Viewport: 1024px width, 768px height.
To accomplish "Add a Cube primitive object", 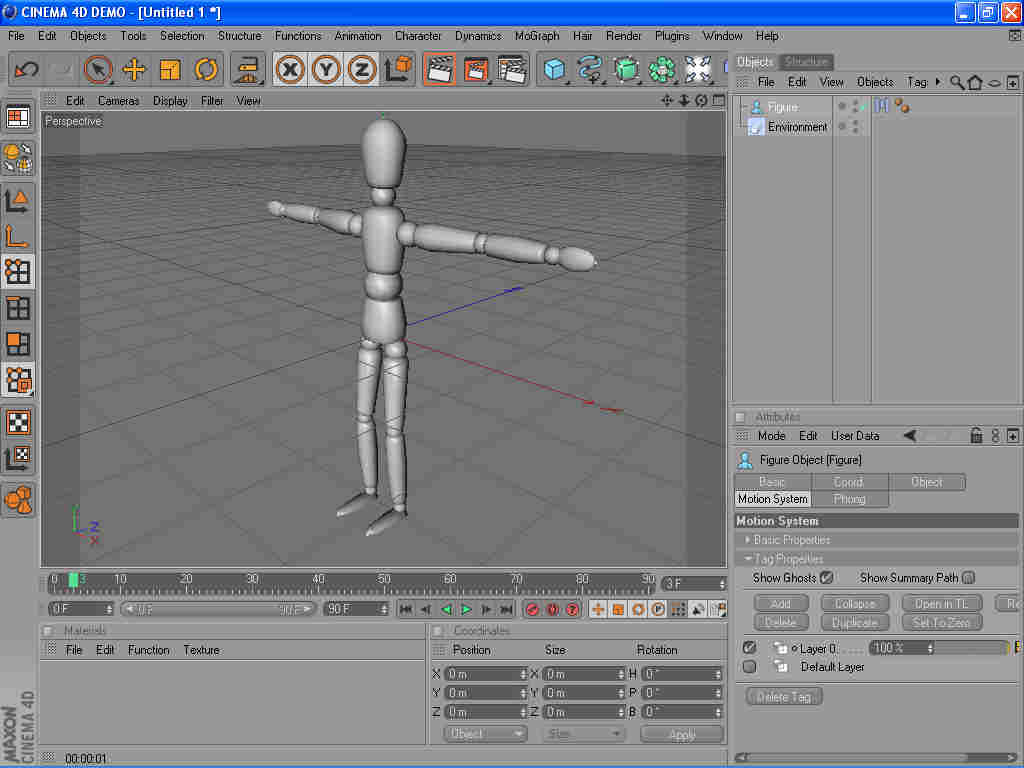I will click(x=554, y=69).
